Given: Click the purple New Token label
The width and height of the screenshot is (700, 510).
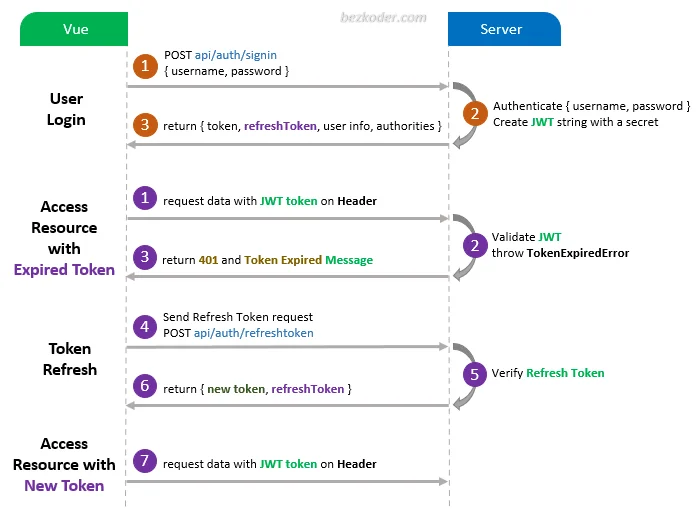Looking at the screenshot, I should pyautogui.click(x=64, y=486).
